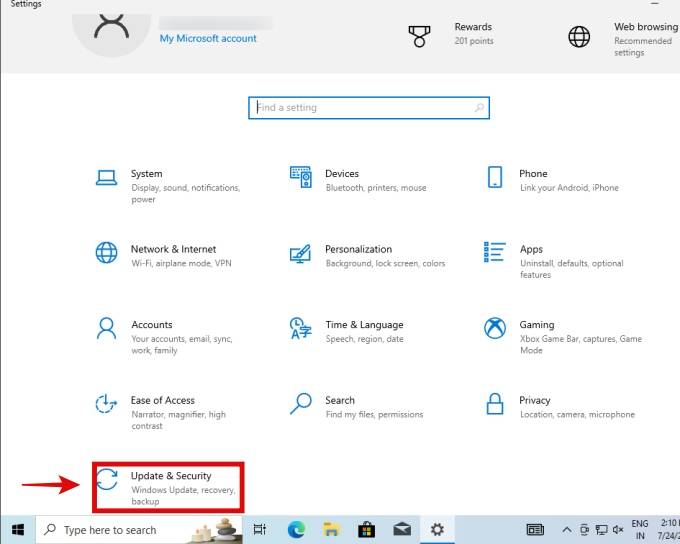The image size is (680, 544).
Task: Open Time & Language label
Action: (364, 324)
